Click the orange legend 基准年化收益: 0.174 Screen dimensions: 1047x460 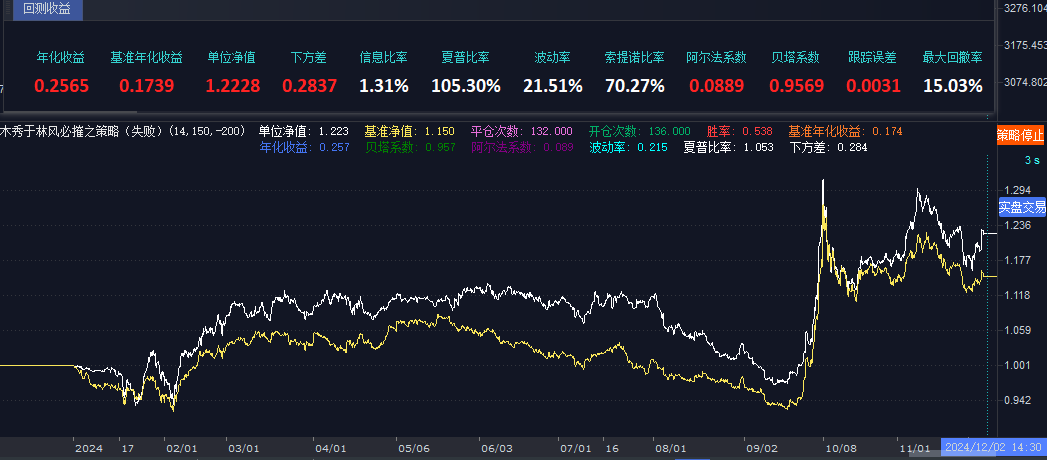click(845, 132)
